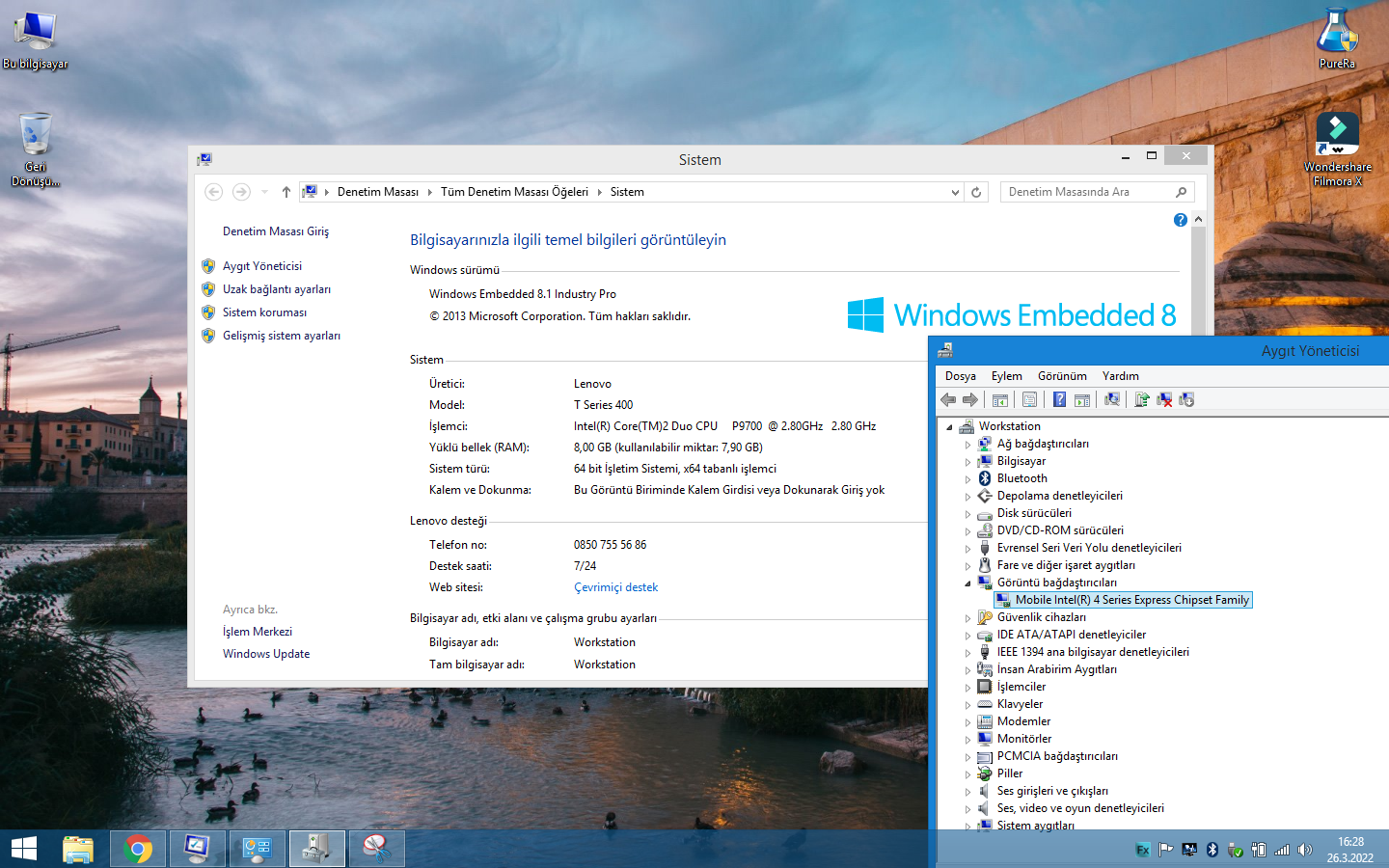Open the network signal icon in the tray
Screen dimensions: 1389x868
[x=1282, y=850]
